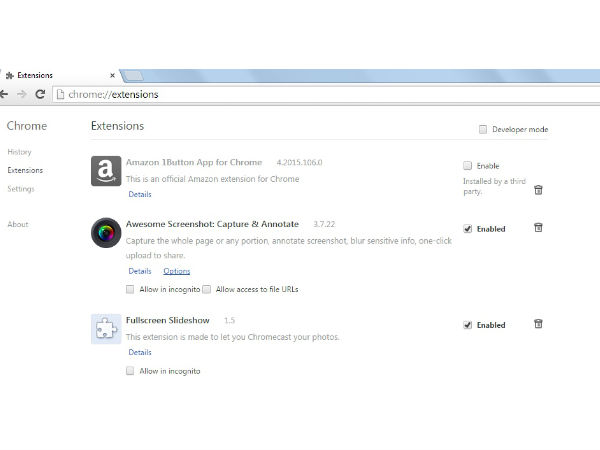Allow Fullscreen Slideshow in incognito
The height and width of the screenshot is (450, 600).
point(131,370)
